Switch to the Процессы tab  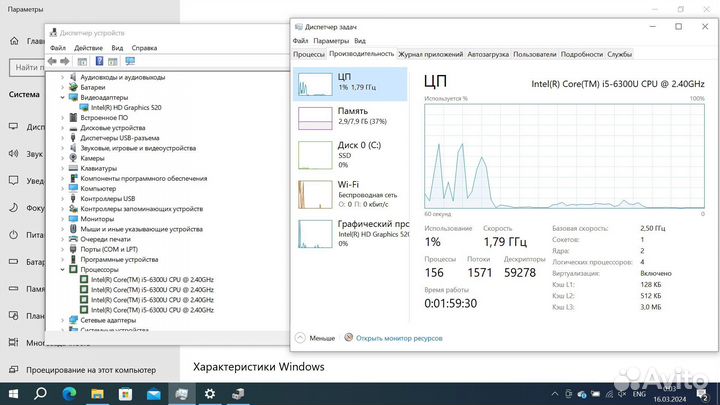pyautogui.click(x=309, y=54)
